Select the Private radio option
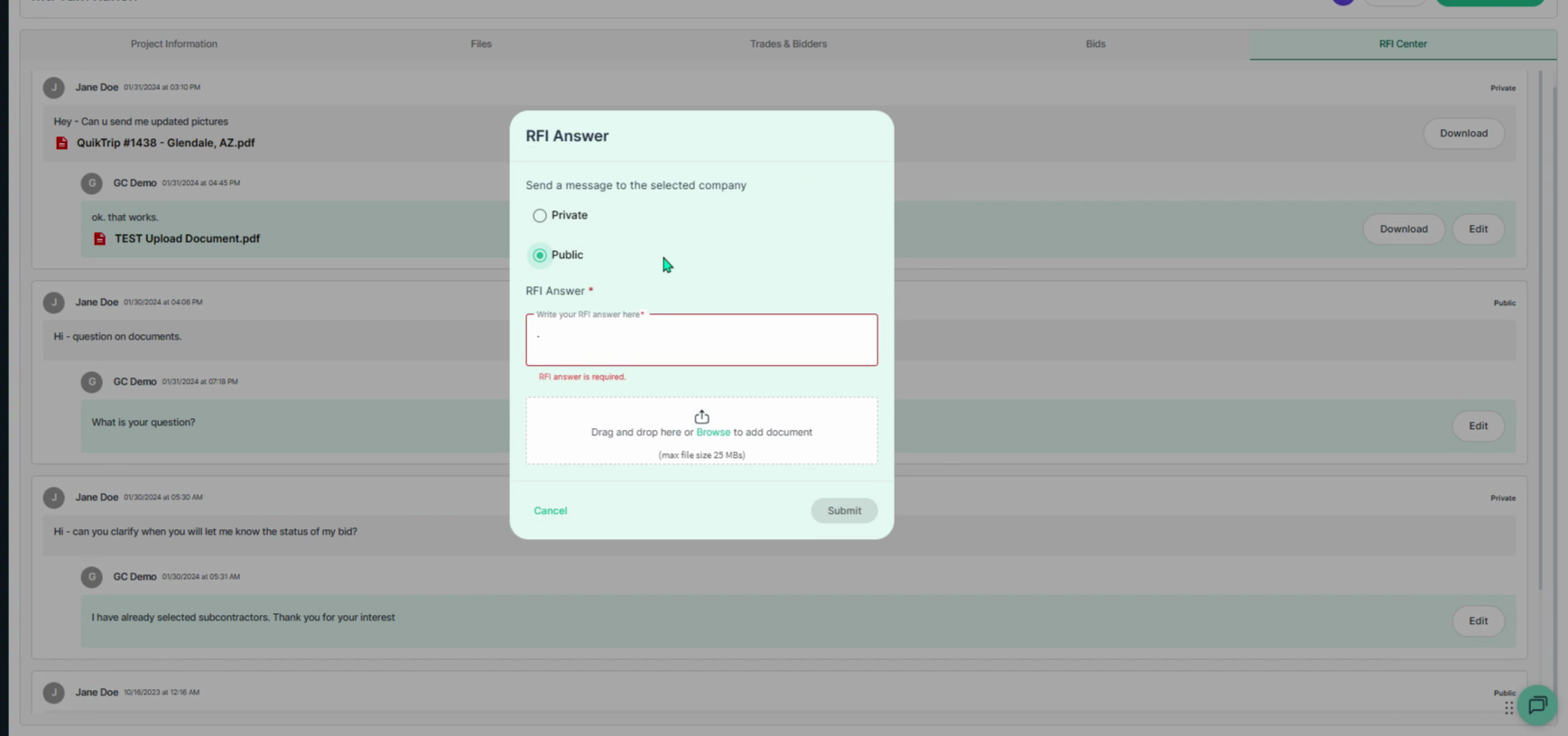 (x=540, y=216)
